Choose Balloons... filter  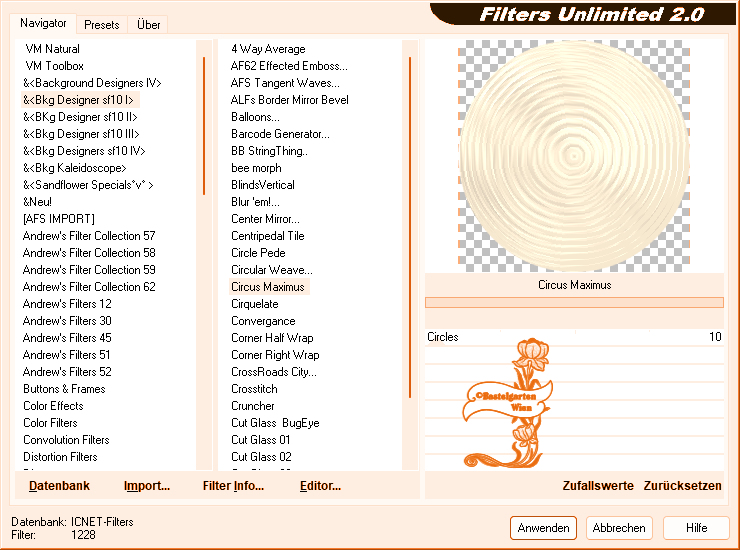(255, 117)
